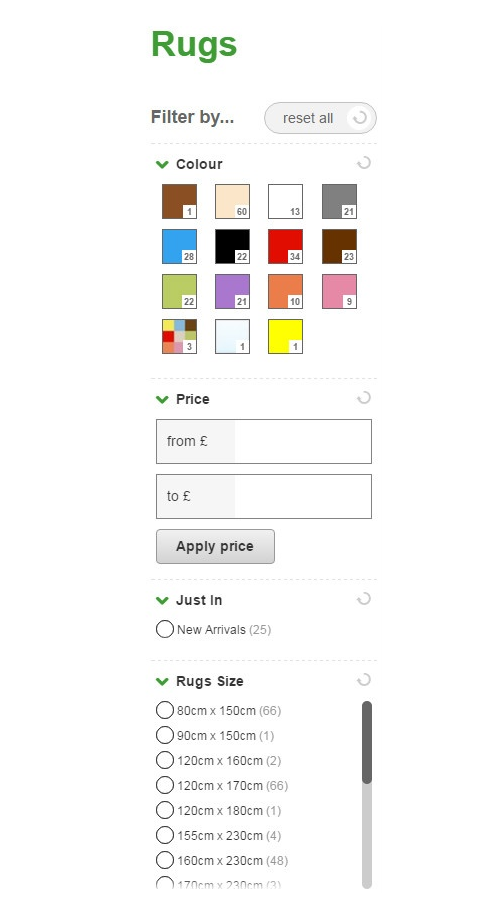Pick the yellow colour swatch

coord(285,336)
